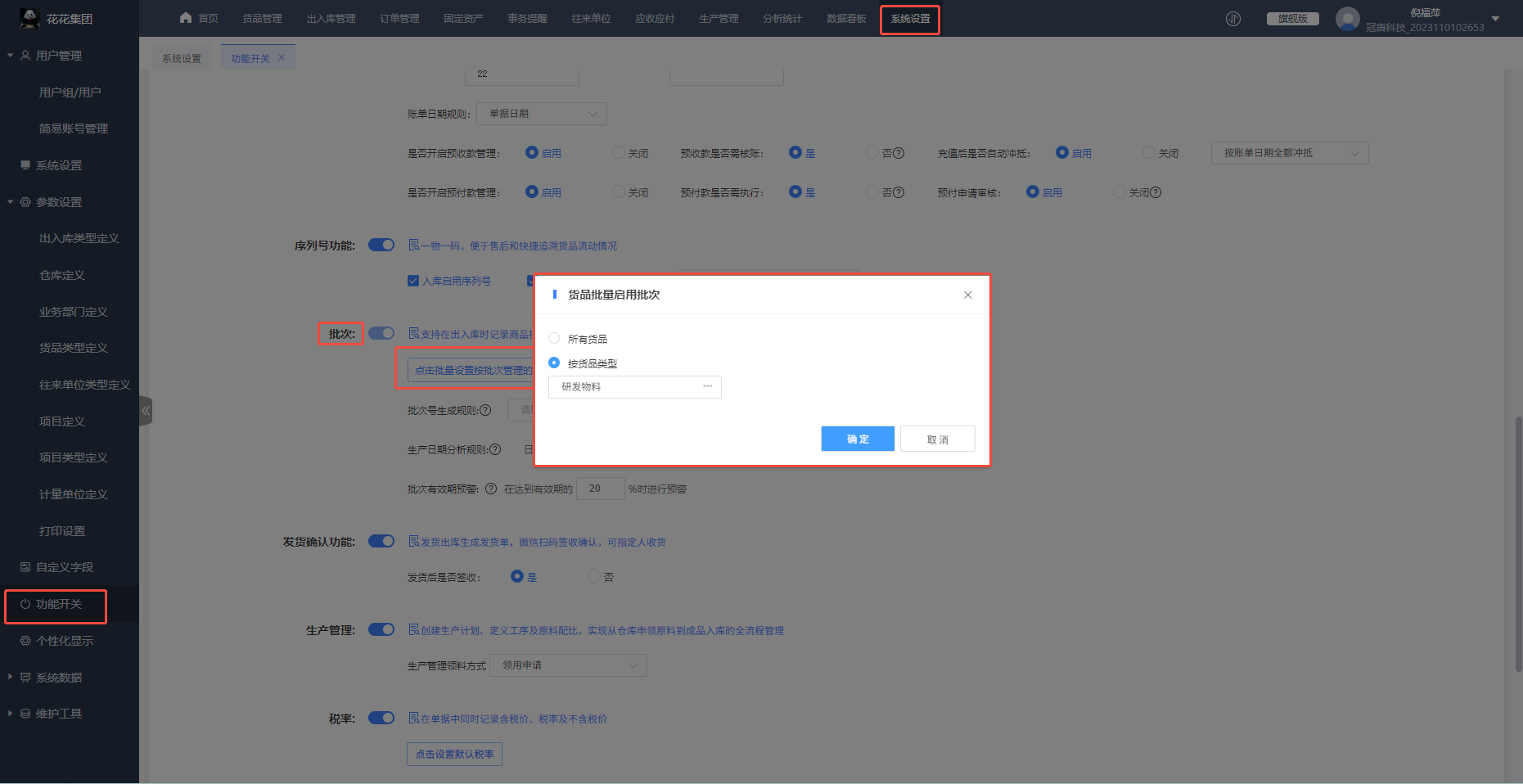Open 货品类型定义 in the sidebar
The height and width of the screenshot is (784, 1523).
coord(74,348)
